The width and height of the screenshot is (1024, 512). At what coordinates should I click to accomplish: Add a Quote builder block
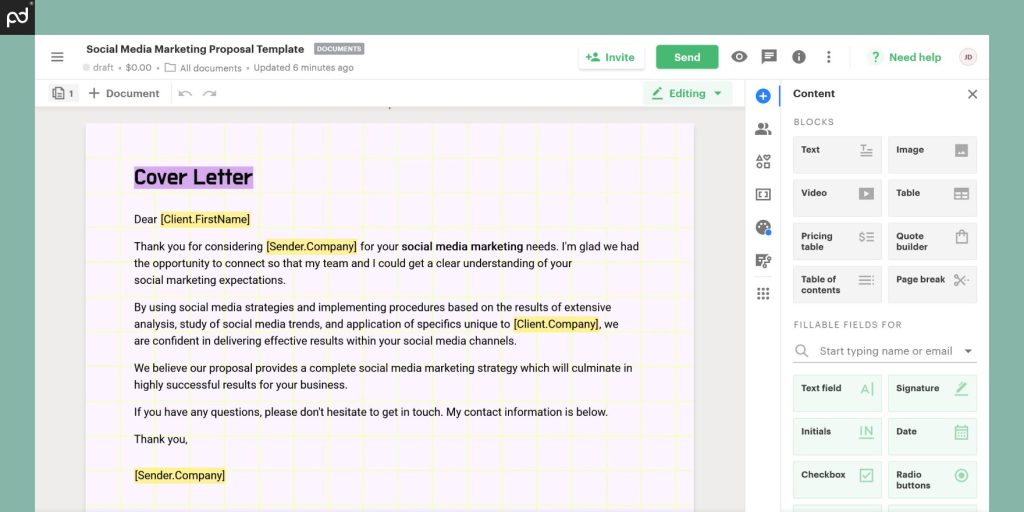pos(932,241)
